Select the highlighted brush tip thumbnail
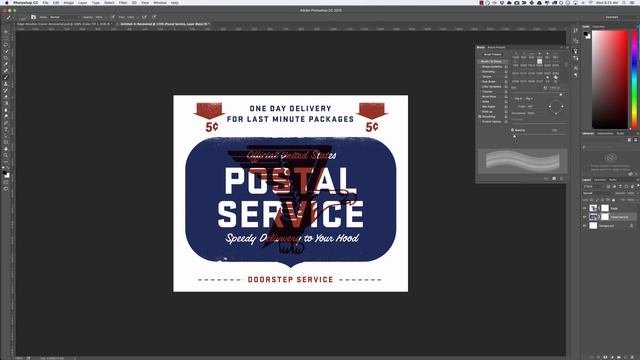 pos(539,61)
